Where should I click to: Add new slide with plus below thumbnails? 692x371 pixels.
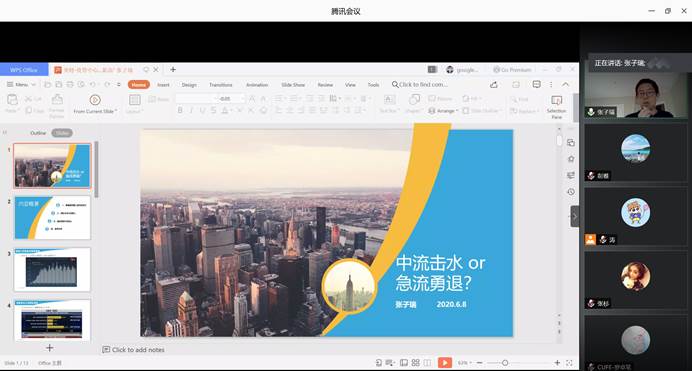(x=49, y=348)
